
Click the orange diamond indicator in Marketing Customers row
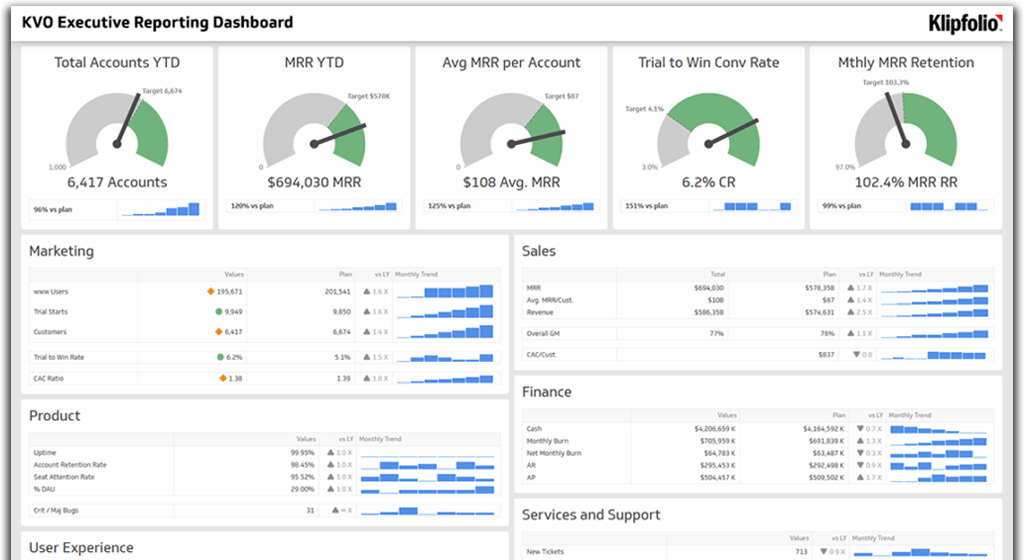click(x=219, y=332)
